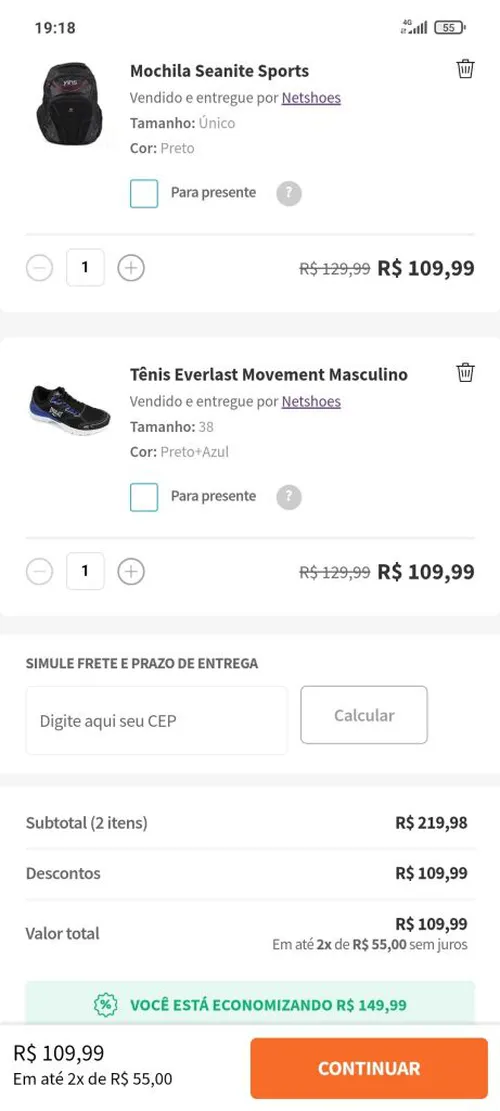Remove Tênis Everlast Movement via trash icon
The width and height of the screenshot is (500, 1111).
[x=465, y=372]
